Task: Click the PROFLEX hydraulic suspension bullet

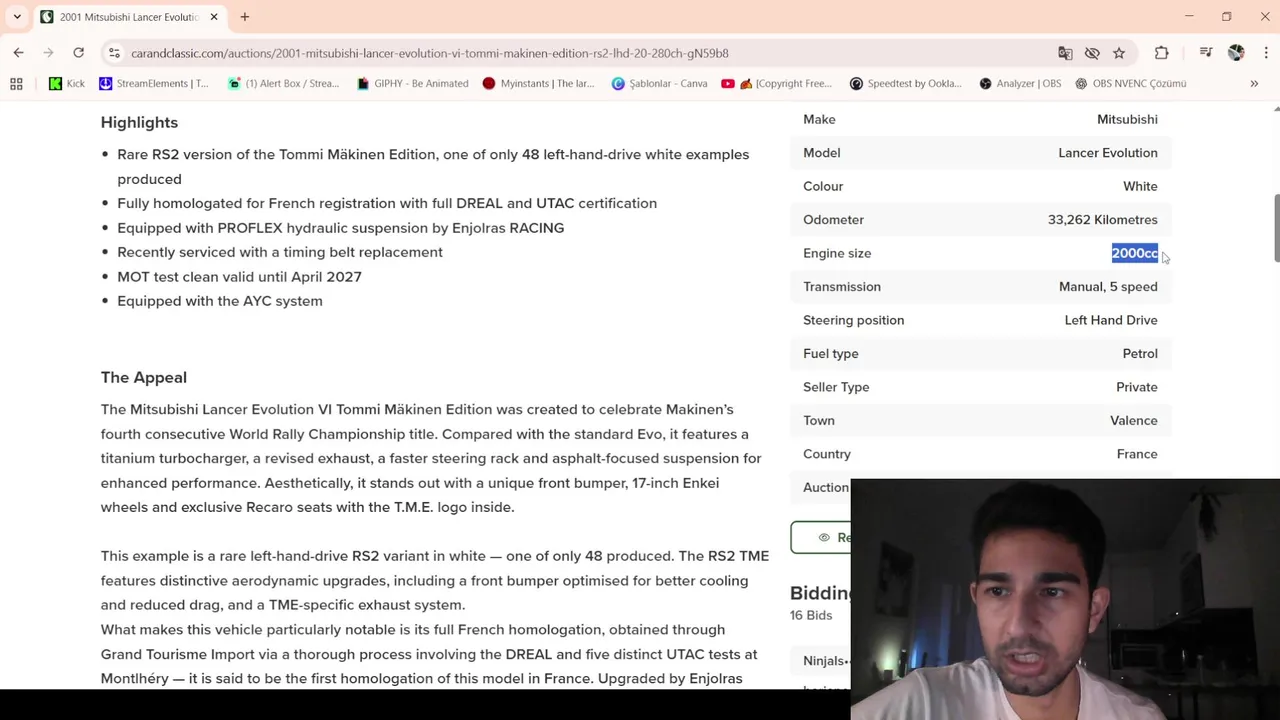Action: [x=341, y=228]
